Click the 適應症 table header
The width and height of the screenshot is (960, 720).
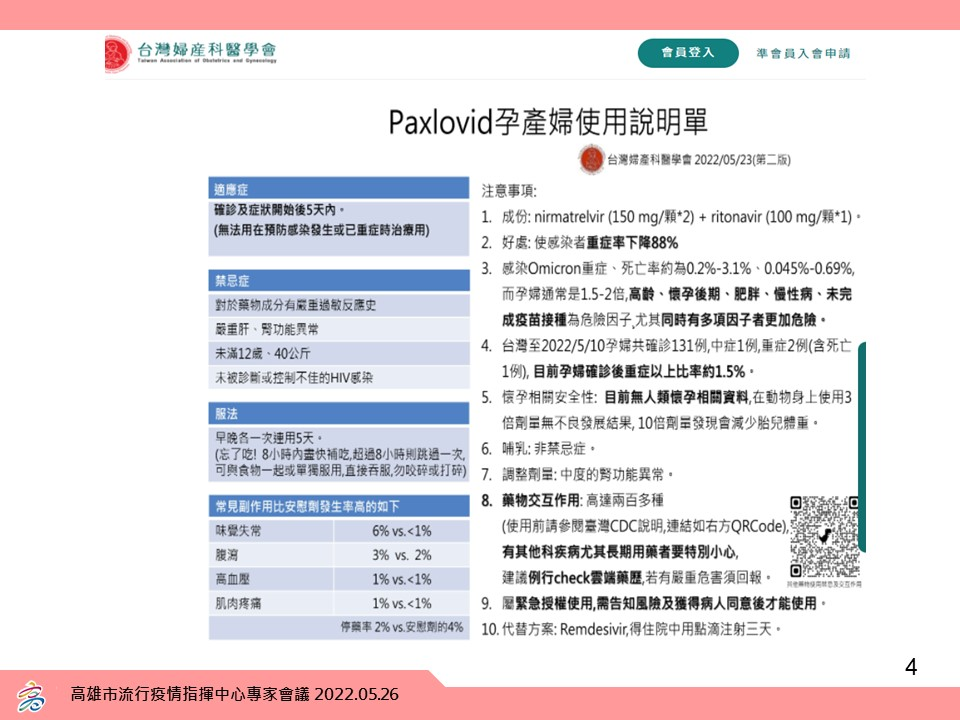[339, 188]
